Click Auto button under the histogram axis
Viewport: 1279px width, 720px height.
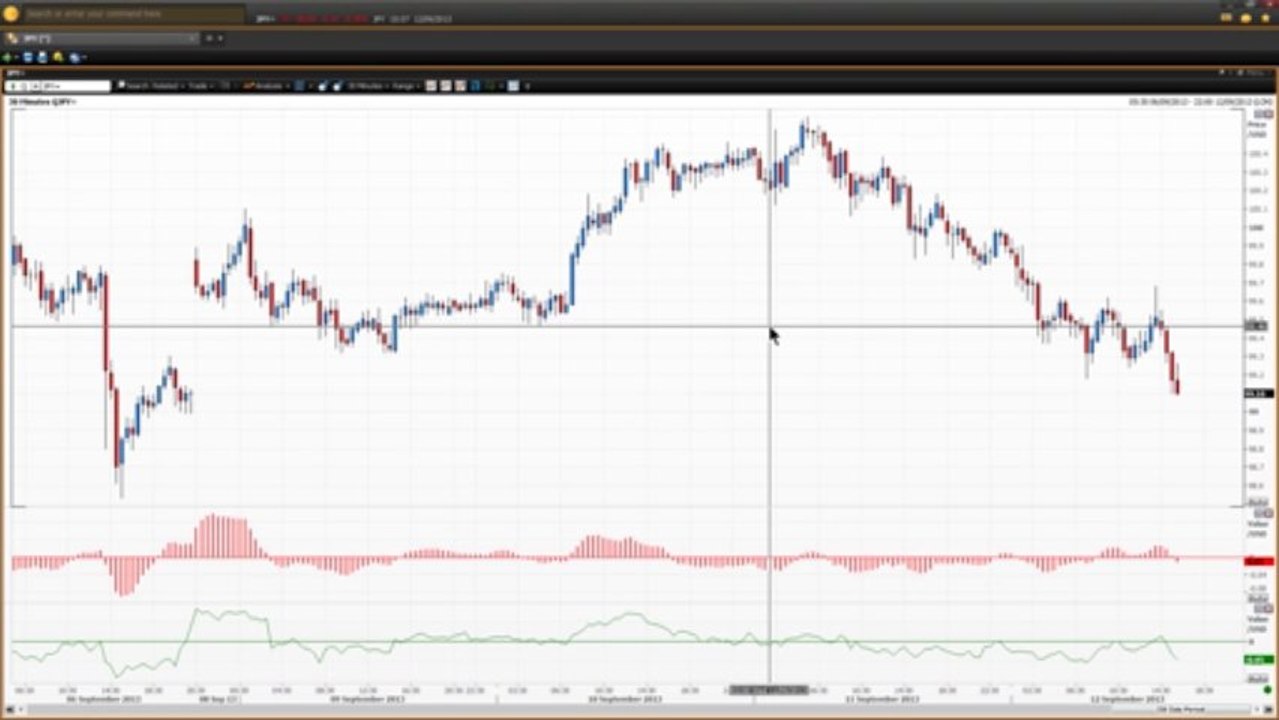1258,598
